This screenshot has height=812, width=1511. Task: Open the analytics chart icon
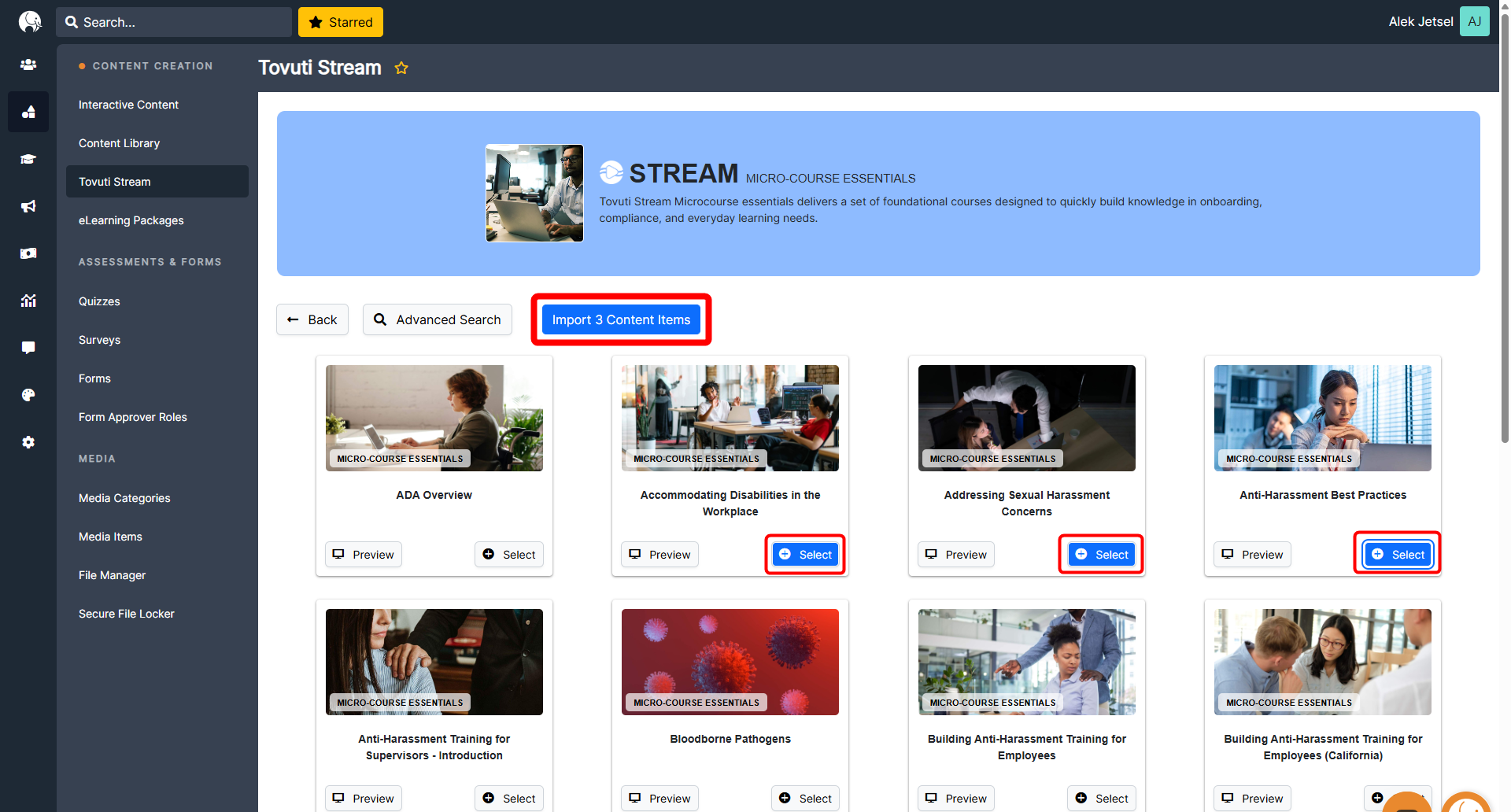[28, 301]
